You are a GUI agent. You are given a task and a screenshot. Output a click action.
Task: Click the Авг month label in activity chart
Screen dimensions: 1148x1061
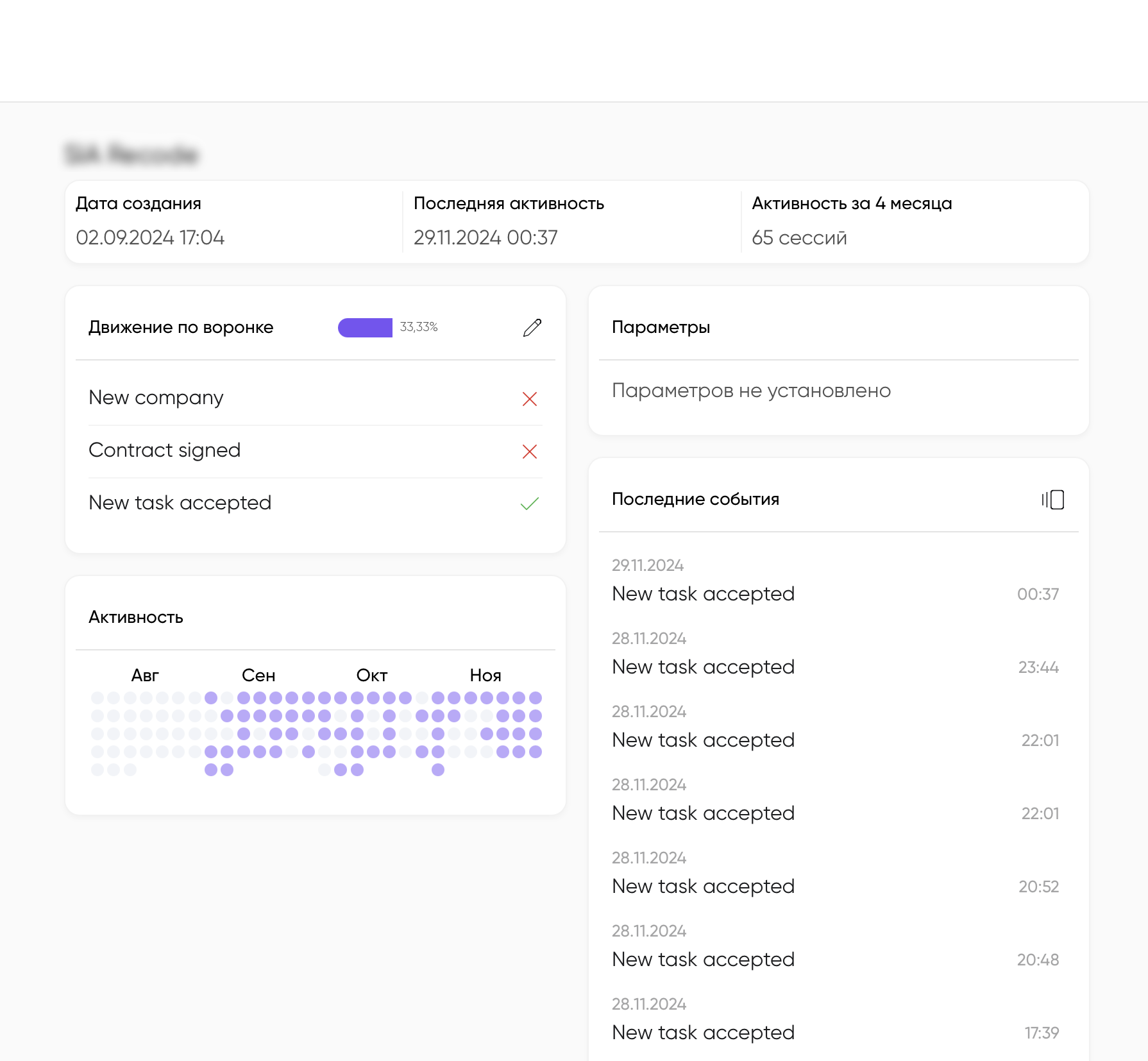(x=145, y=675)
